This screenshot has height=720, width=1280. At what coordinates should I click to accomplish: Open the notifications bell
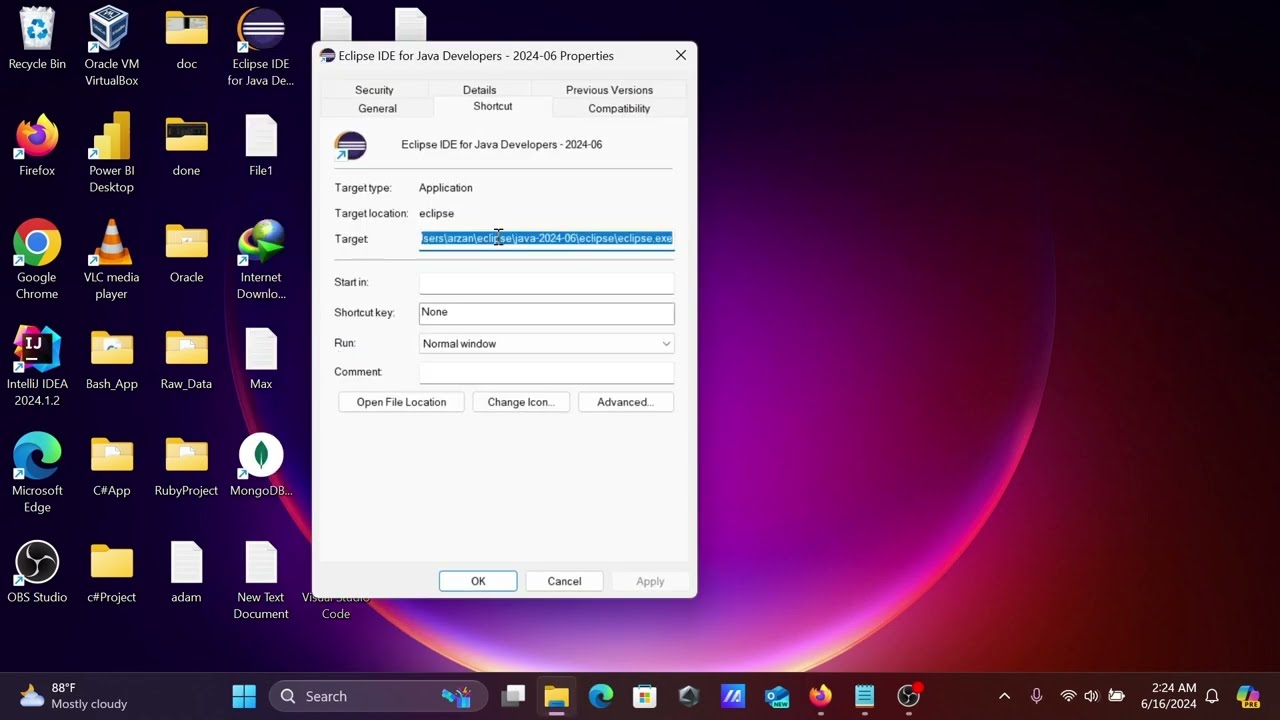pos(1212,696)
